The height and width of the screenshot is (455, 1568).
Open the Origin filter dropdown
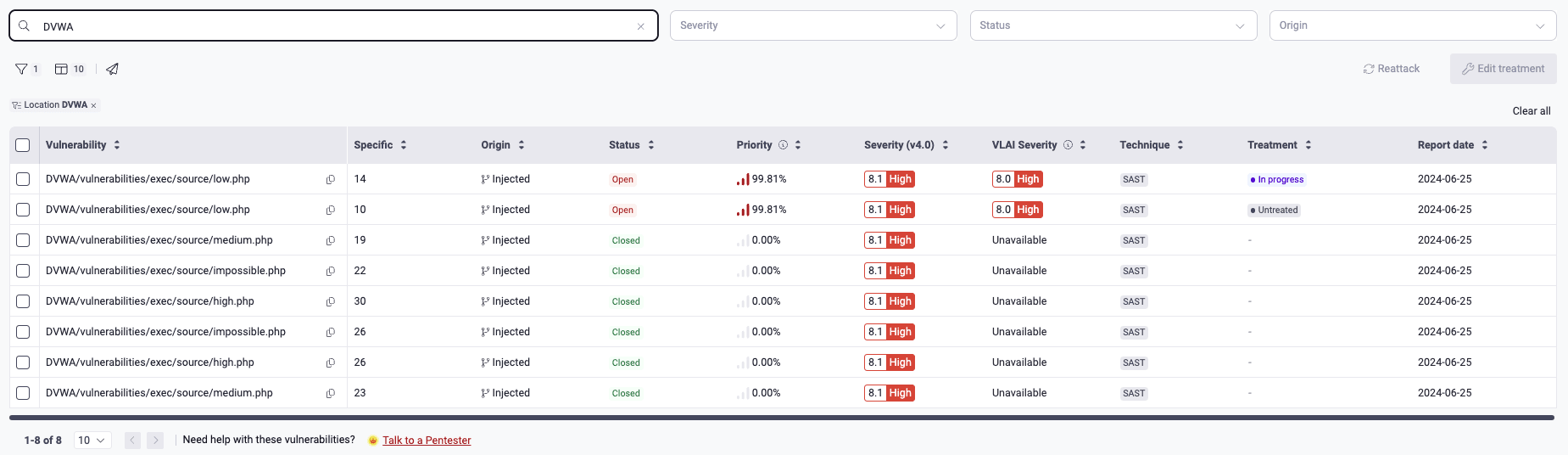1413,25
